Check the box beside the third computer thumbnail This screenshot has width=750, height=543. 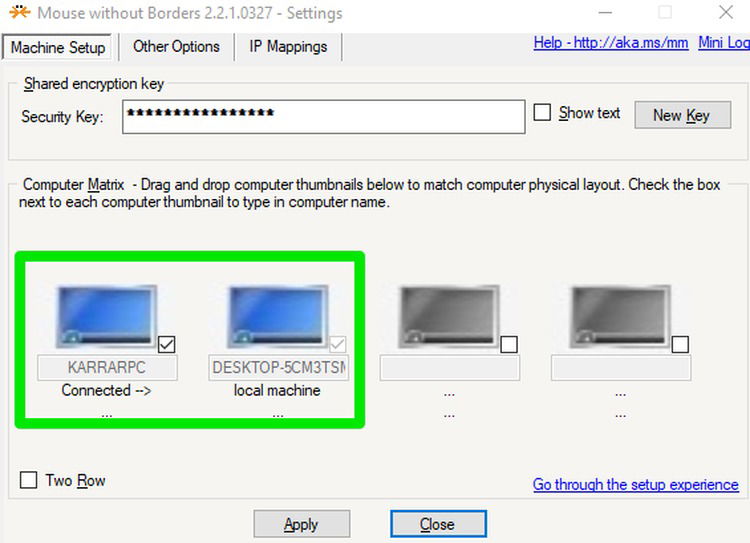point(509,344)
